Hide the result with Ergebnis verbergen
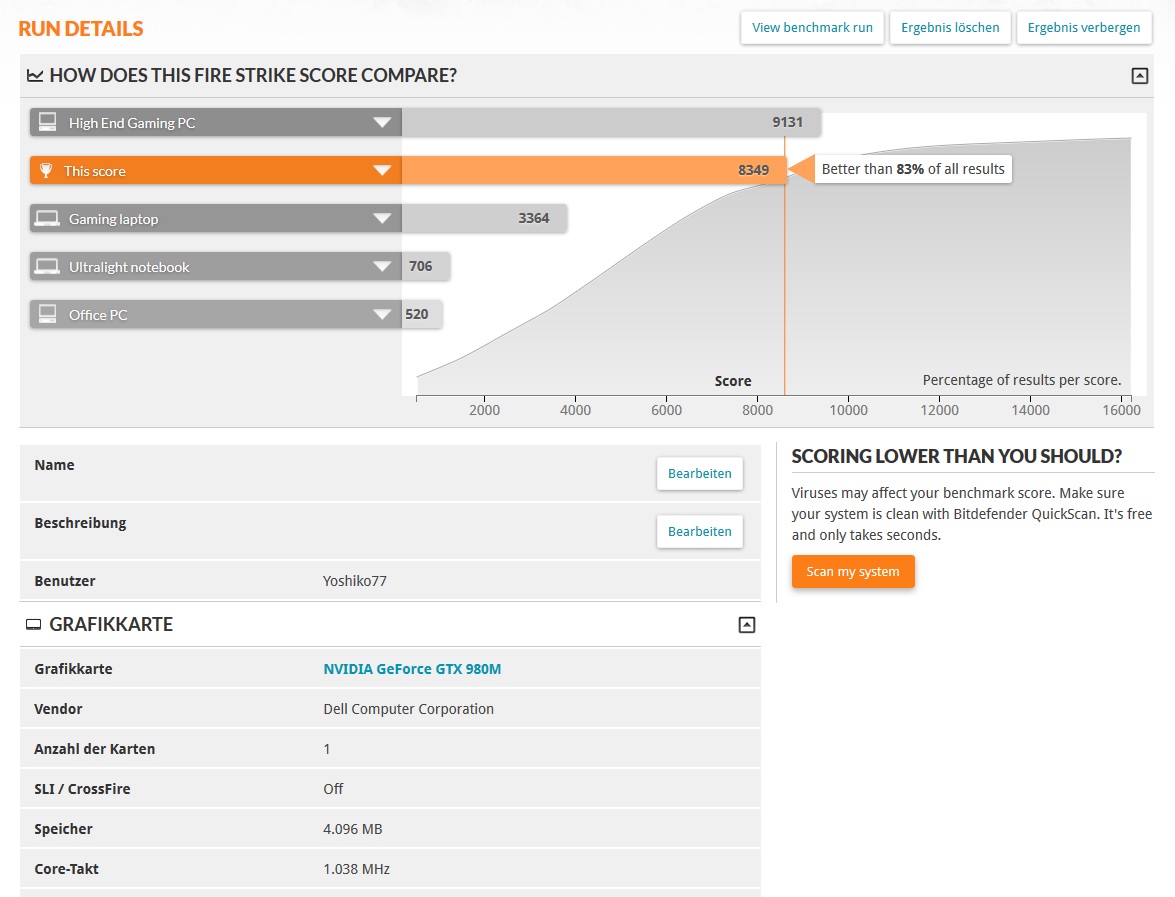The image size is (1175, 897). pos(1083,28)
